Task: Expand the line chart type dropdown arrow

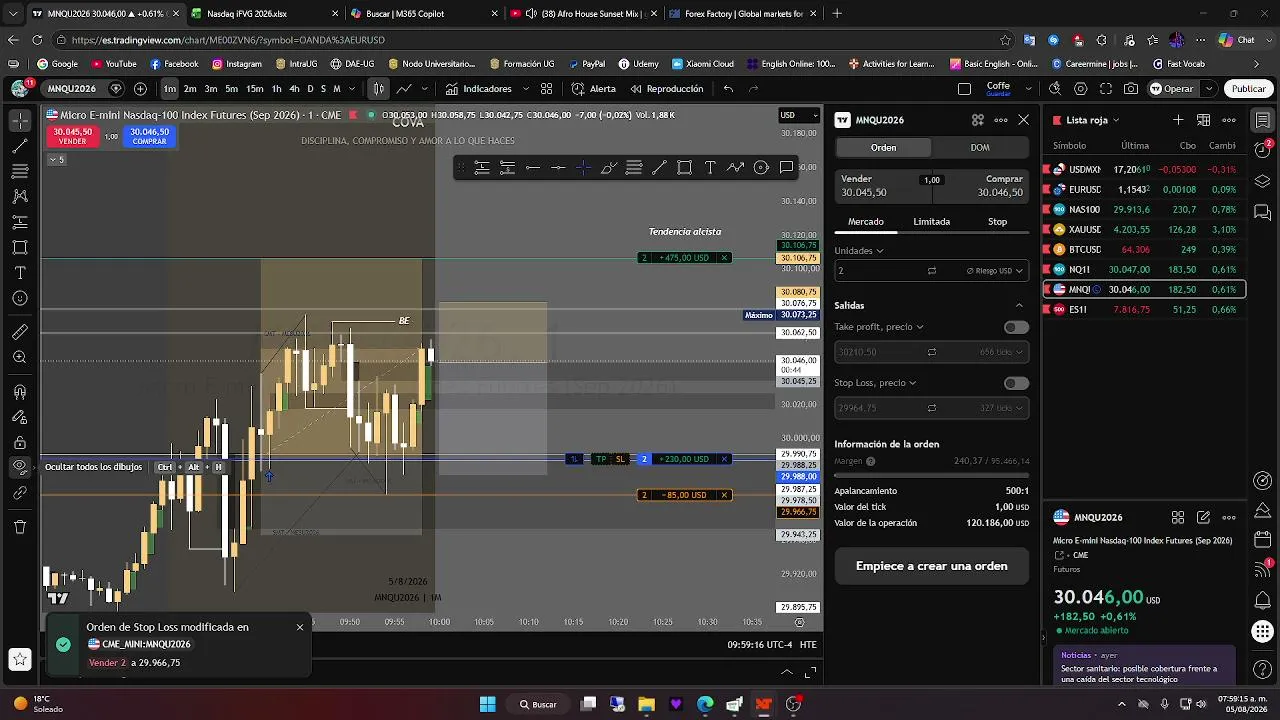Action: click(427, 89)
